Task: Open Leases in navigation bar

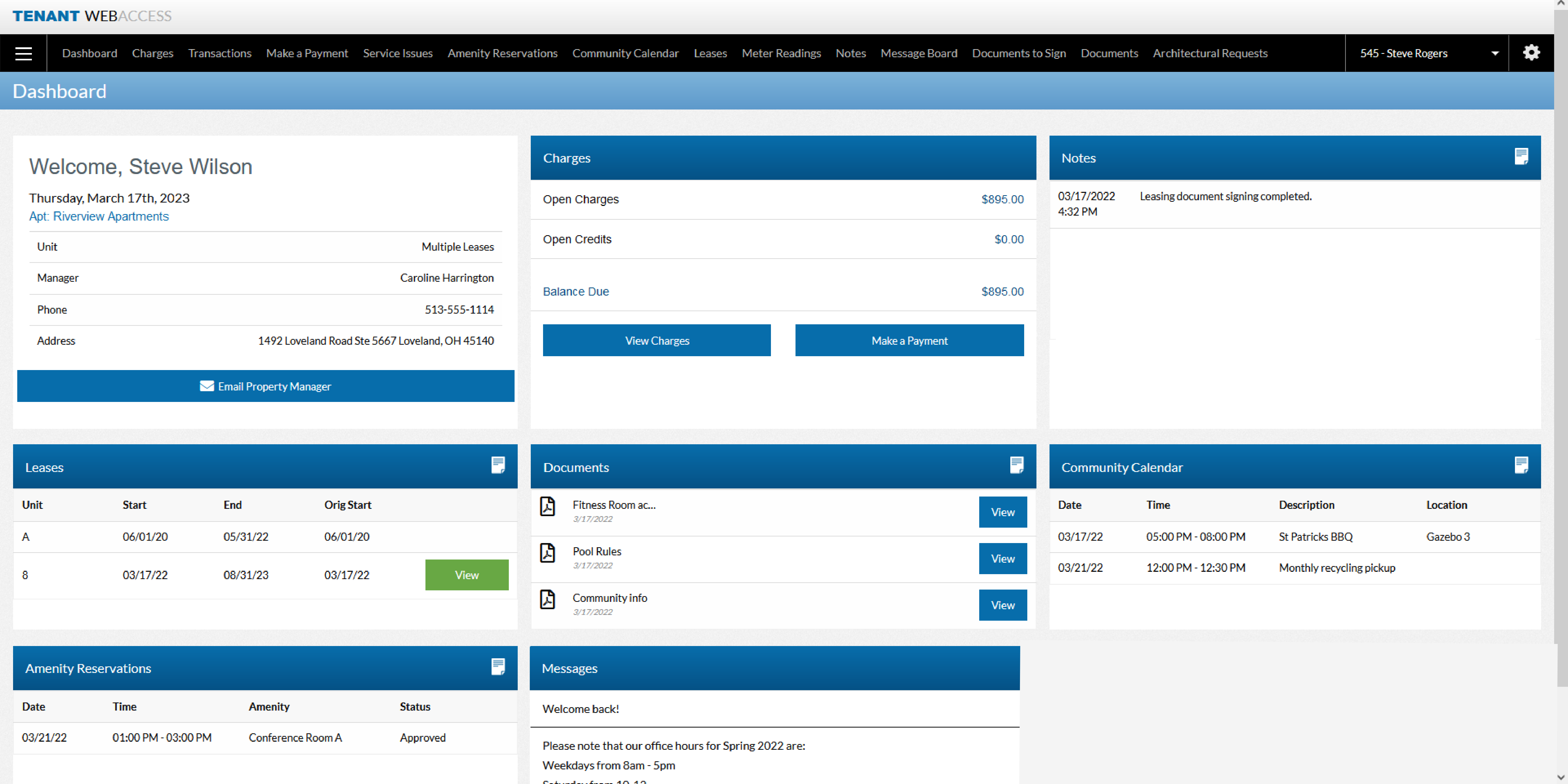Action: pyautogui.click(x=710, y=53)
